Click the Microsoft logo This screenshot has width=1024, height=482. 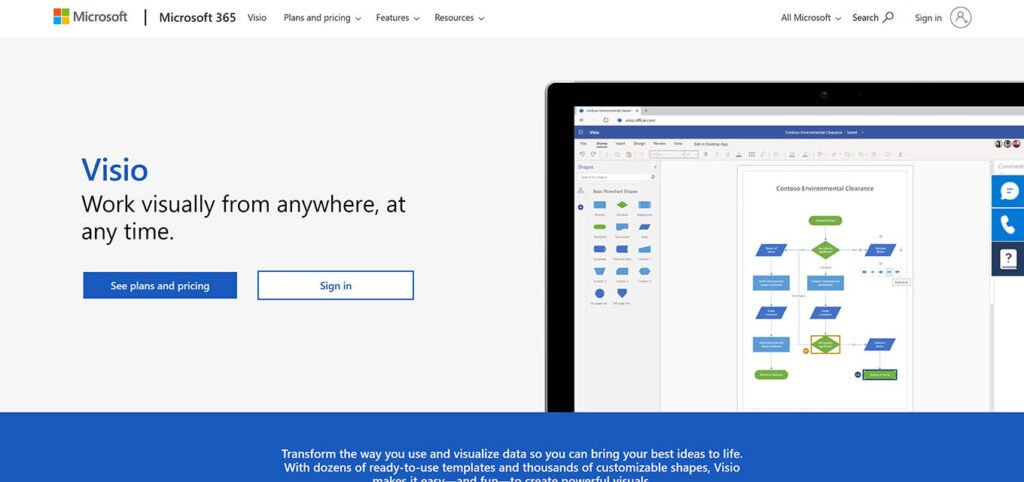[90, 17]
